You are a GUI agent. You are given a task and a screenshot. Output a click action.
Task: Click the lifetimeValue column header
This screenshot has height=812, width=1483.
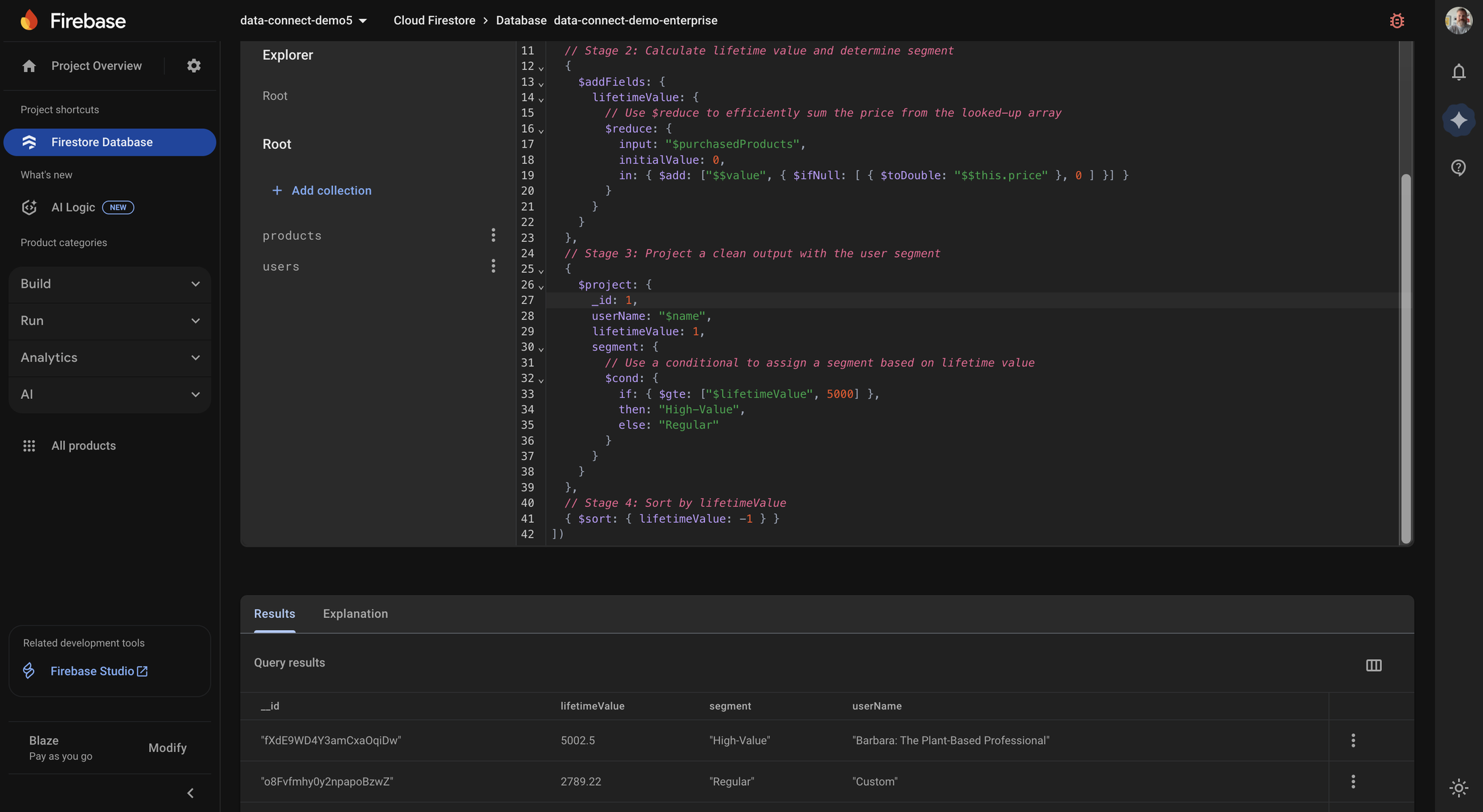click(x=593, y=706)
